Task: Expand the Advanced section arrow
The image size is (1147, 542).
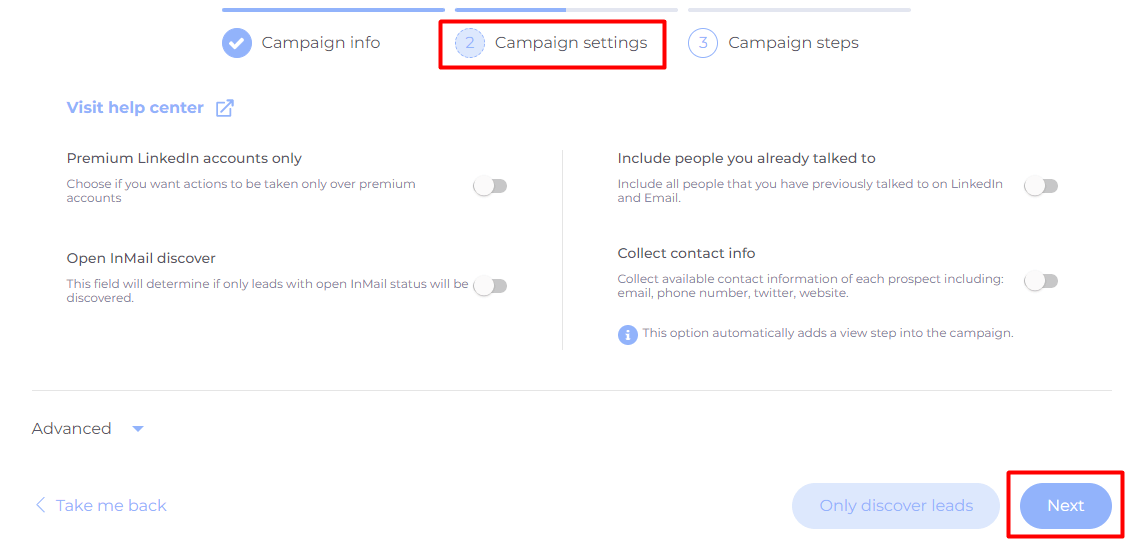Action: (138, 429)
